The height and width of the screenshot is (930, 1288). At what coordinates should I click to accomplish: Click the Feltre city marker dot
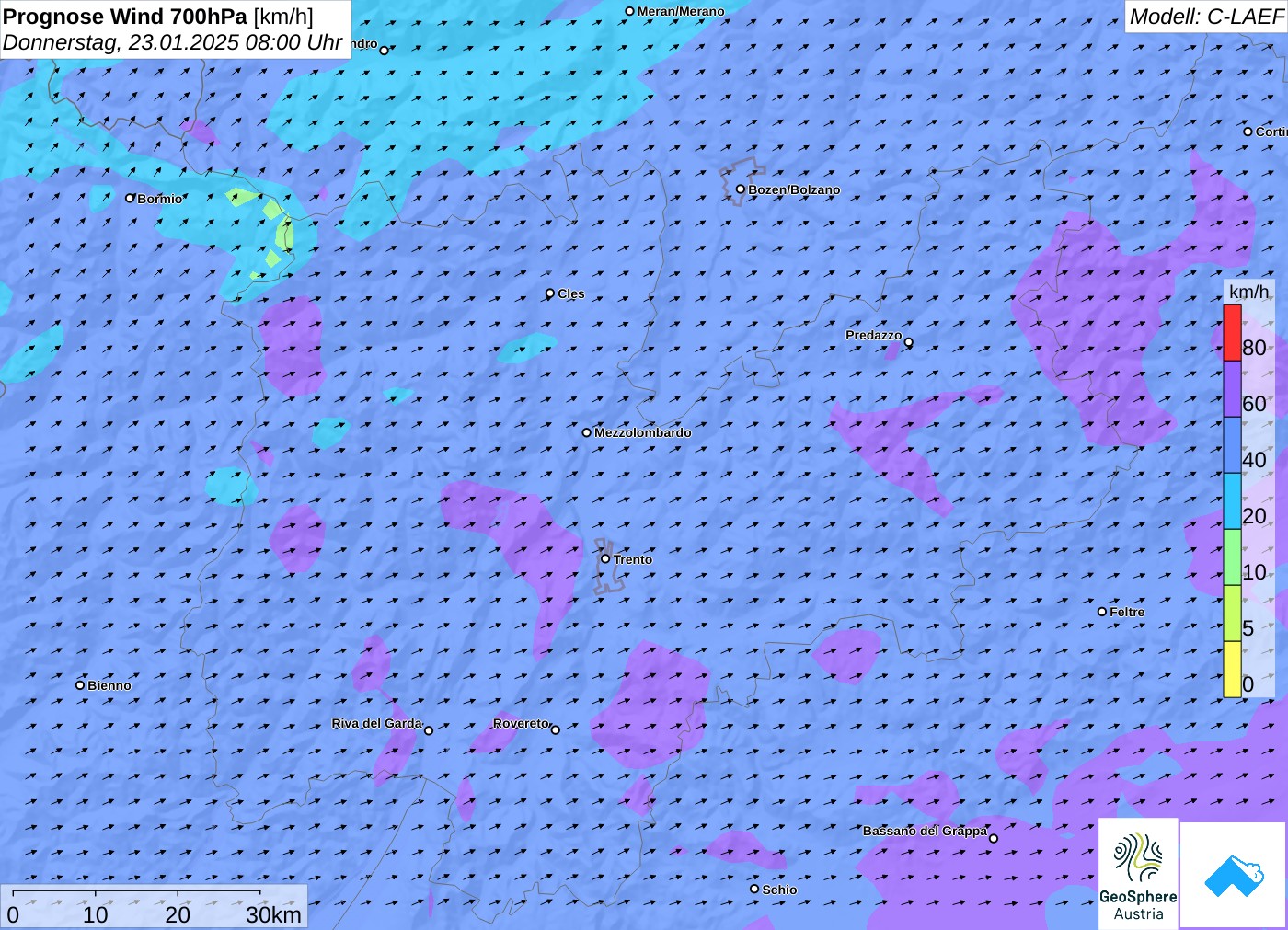pos(1102,612)
